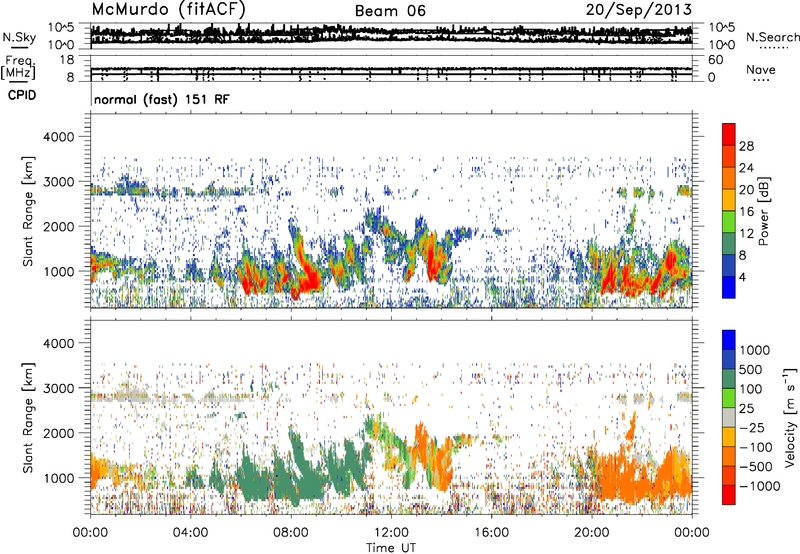The image size is (800, 554).
Task: Click the '100' tick on Velocity colorbar
Action: (x=751, y=389)
